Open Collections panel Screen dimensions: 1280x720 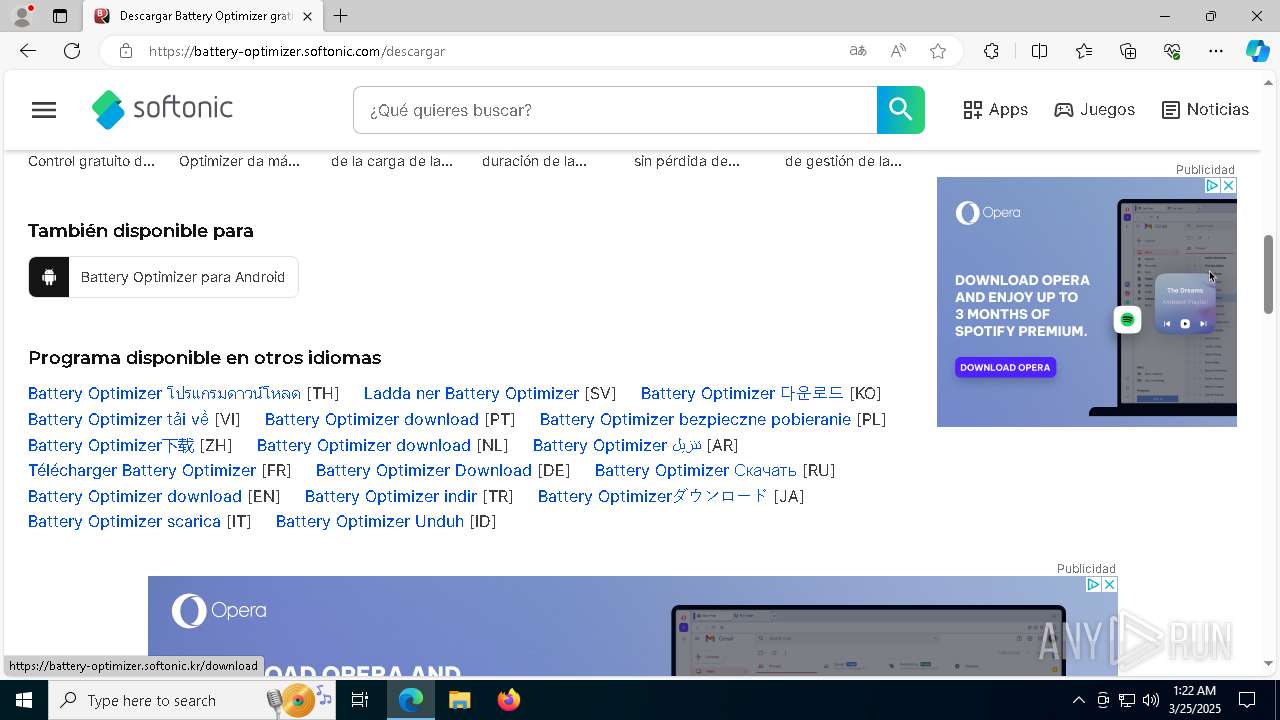(x=1128, y=51)
